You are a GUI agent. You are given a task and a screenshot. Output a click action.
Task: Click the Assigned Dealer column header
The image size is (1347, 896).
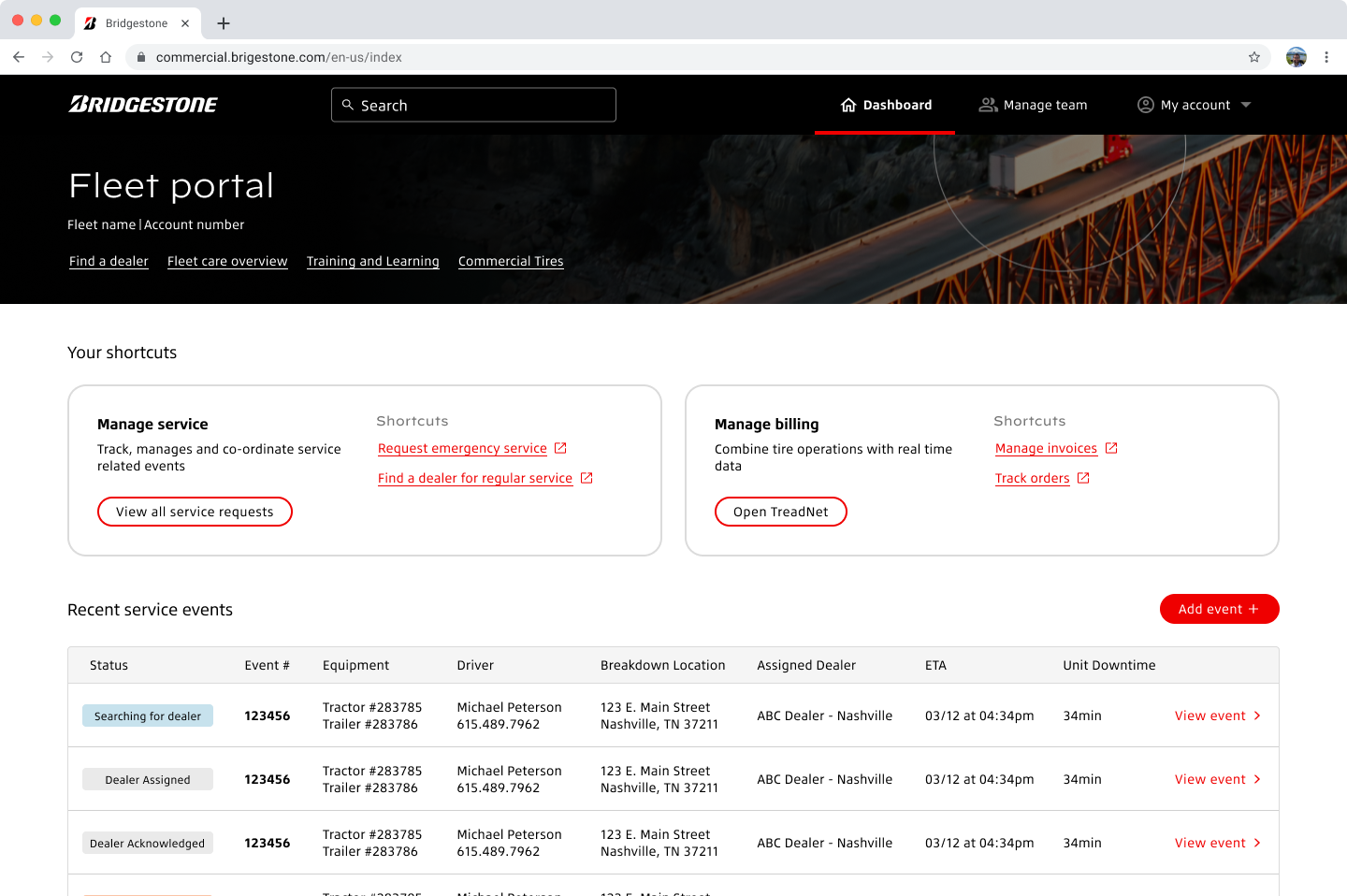[x=806, y=665]
